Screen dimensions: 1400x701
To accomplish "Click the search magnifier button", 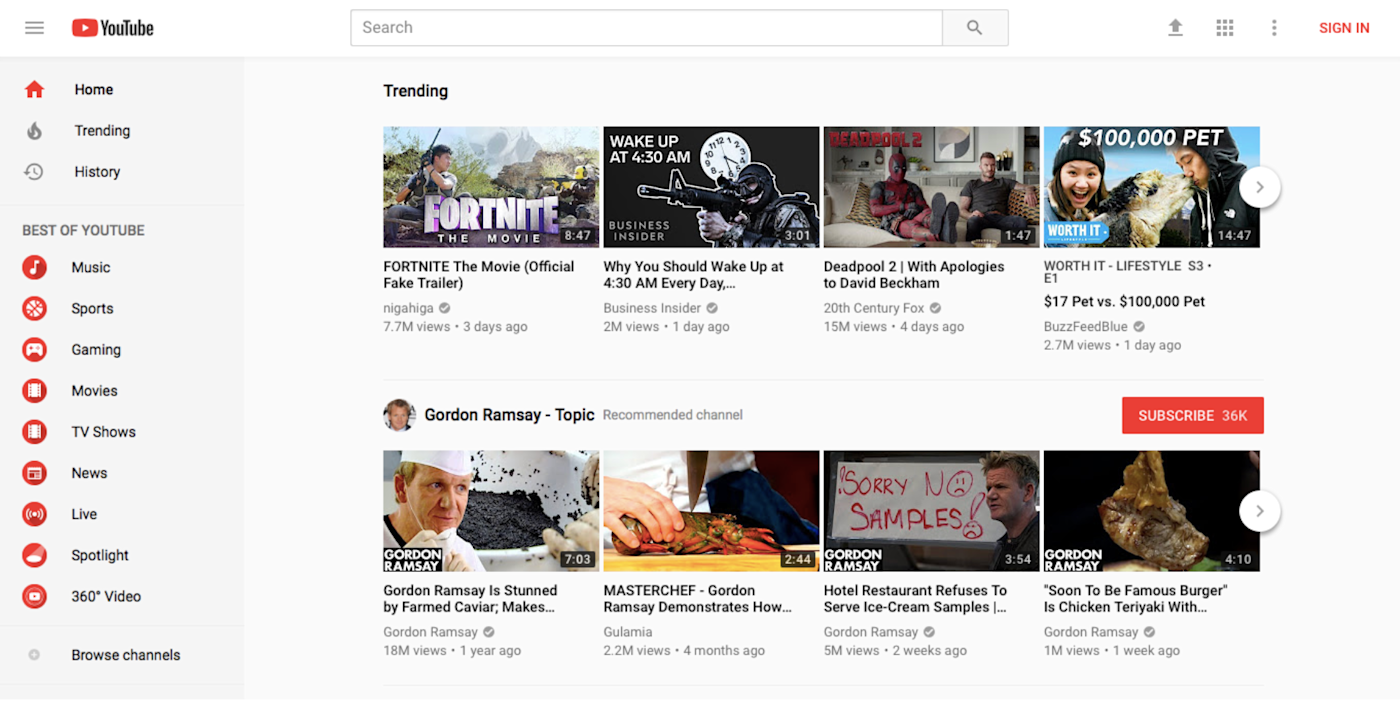I will click(975, 28).
